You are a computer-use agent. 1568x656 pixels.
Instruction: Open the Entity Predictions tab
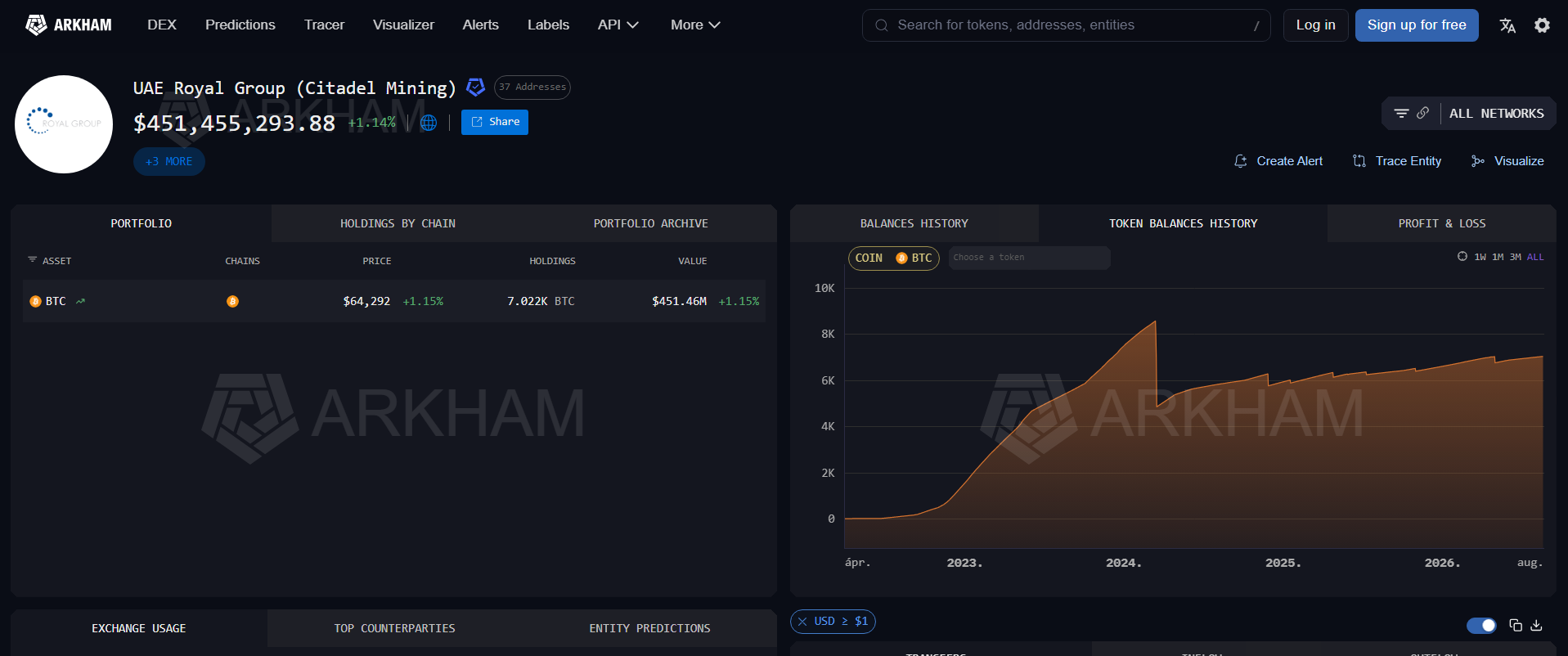tap(649, 628)
